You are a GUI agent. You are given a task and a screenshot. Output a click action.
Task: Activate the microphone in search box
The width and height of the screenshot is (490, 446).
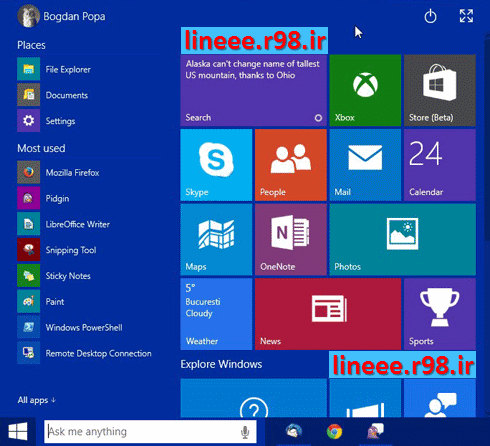[245, 432]
